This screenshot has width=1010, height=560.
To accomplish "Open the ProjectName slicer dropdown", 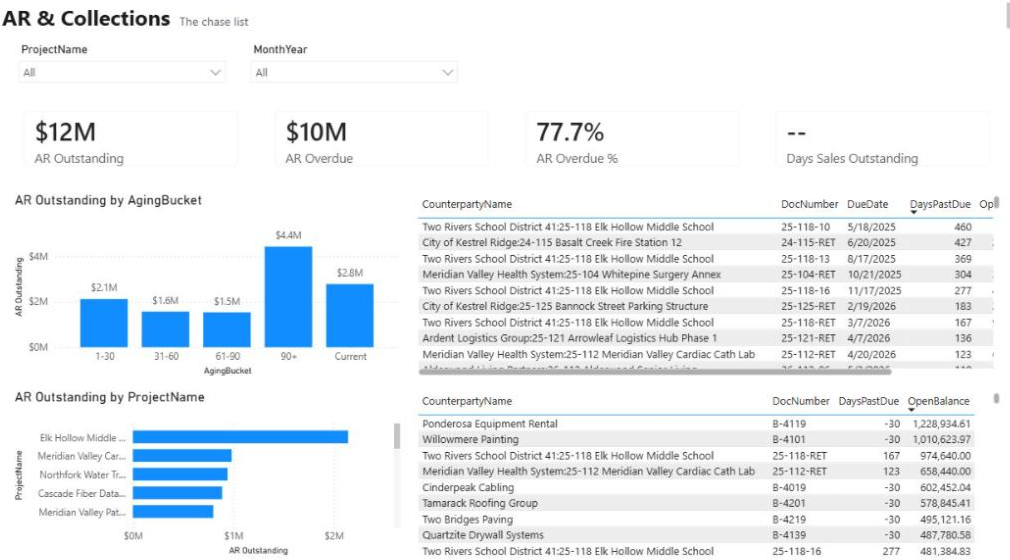I will (122, 72).
